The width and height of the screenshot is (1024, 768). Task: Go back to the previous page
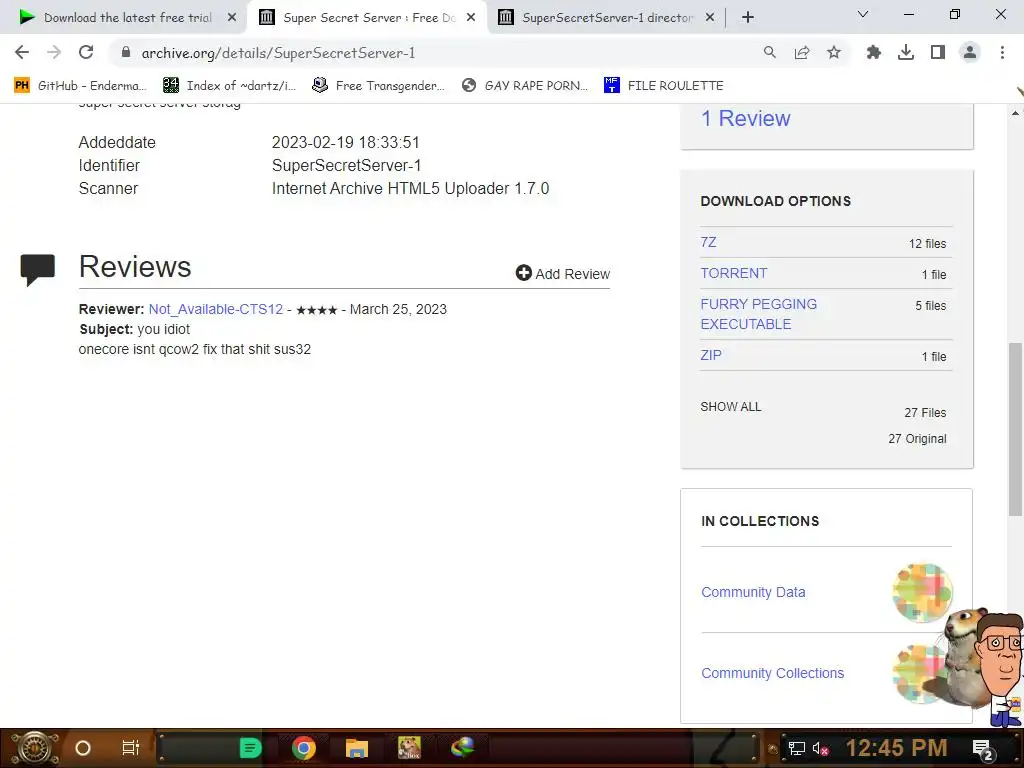tap(22, 52)
